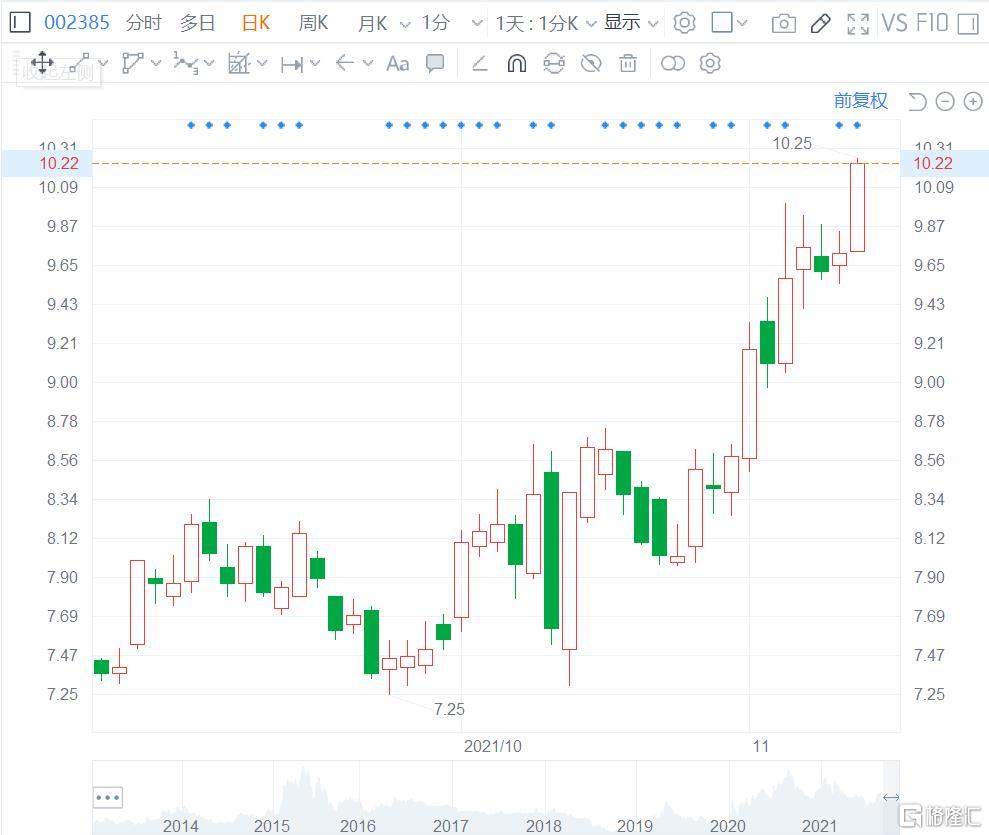Enter fullscreen chart mode
The image size is (989, 835).
[x=858, y=24]
